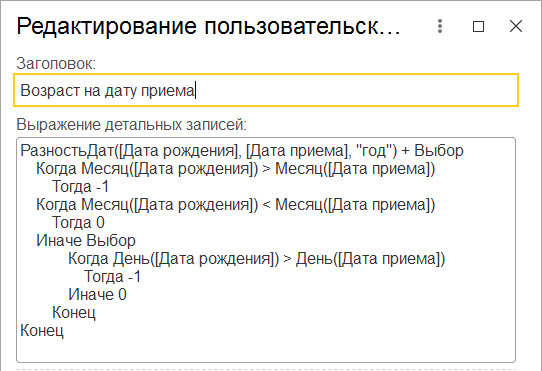
Task: Click the final unindented 'Конец' keyword
Action: point(42,331)
